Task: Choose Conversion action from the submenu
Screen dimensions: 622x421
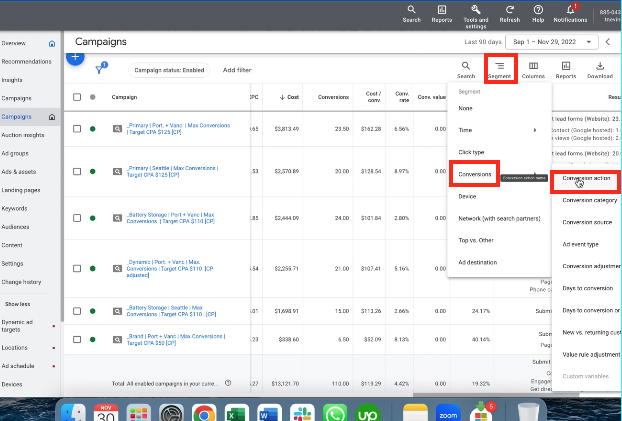Action: coord(587,180)
